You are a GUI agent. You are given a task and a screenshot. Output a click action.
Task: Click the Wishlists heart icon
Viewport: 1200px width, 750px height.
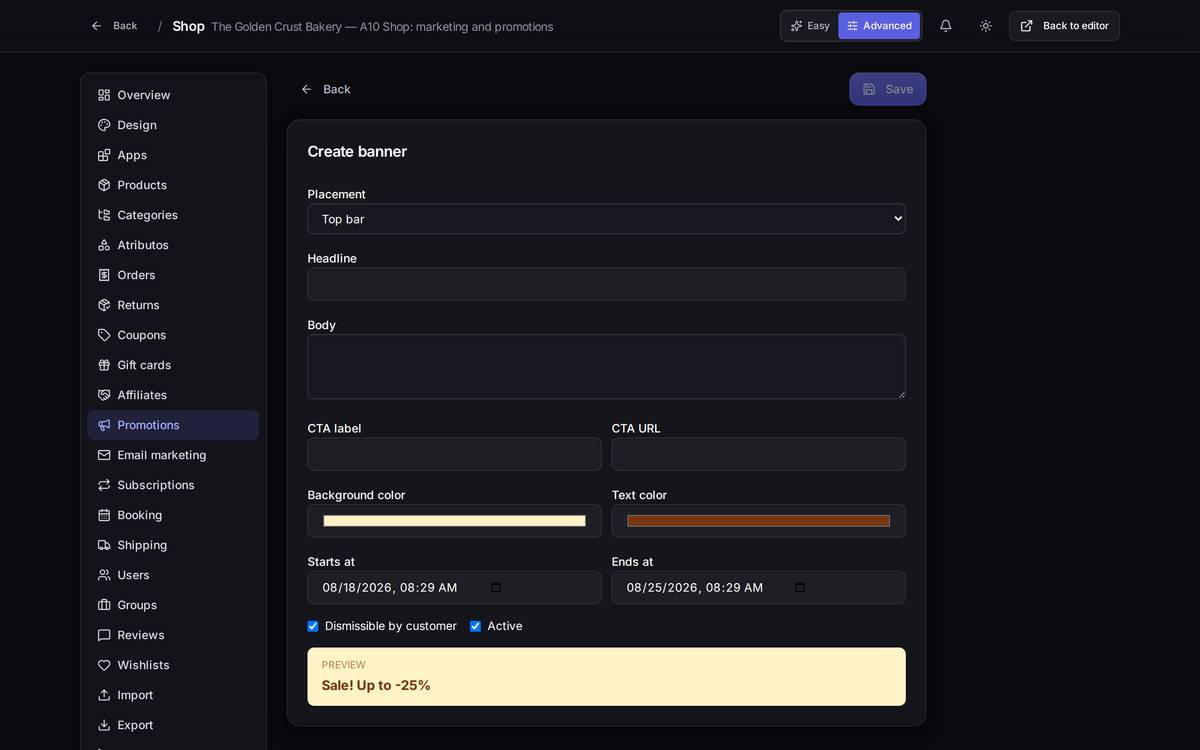pyautogui.click(x=104, y=665)
